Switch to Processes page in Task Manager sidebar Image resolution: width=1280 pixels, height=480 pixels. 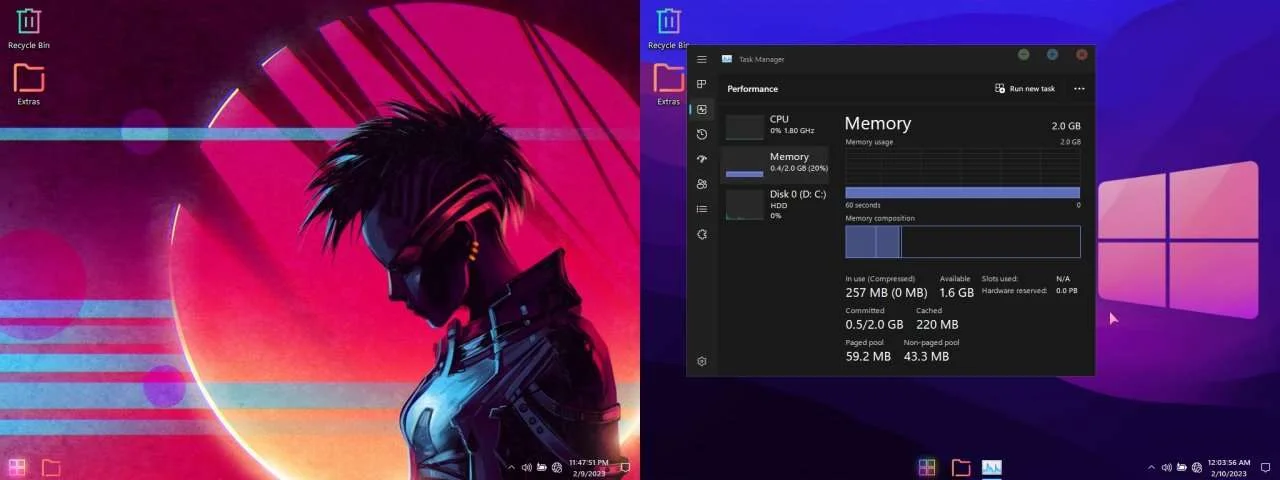point(702,84)
